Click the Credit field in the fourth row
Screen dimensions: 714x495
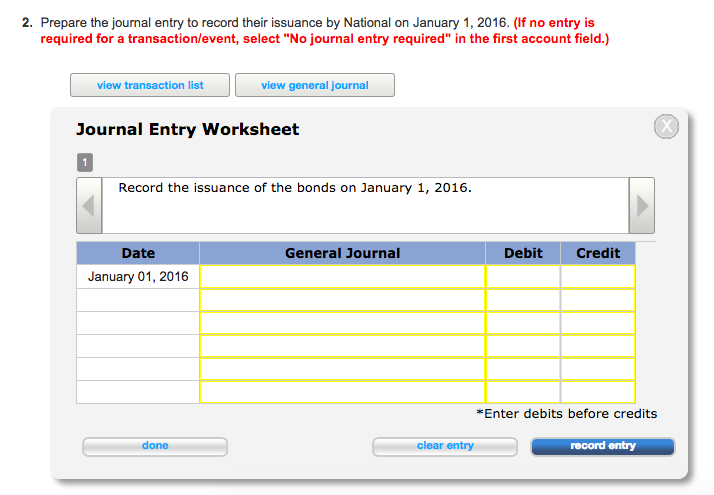[598, 346]
